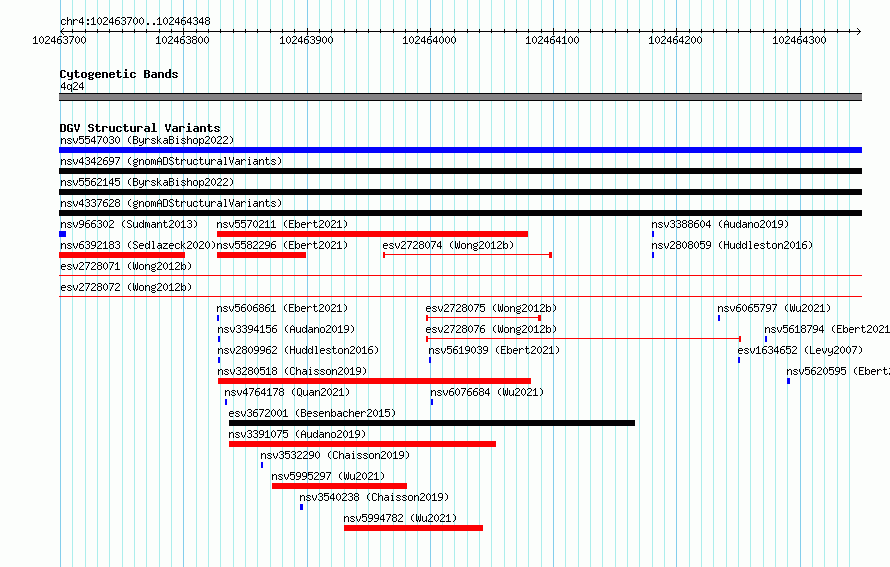
Task: Select the red nsv5582296 variant bar
Action: [x=261, y=255]
